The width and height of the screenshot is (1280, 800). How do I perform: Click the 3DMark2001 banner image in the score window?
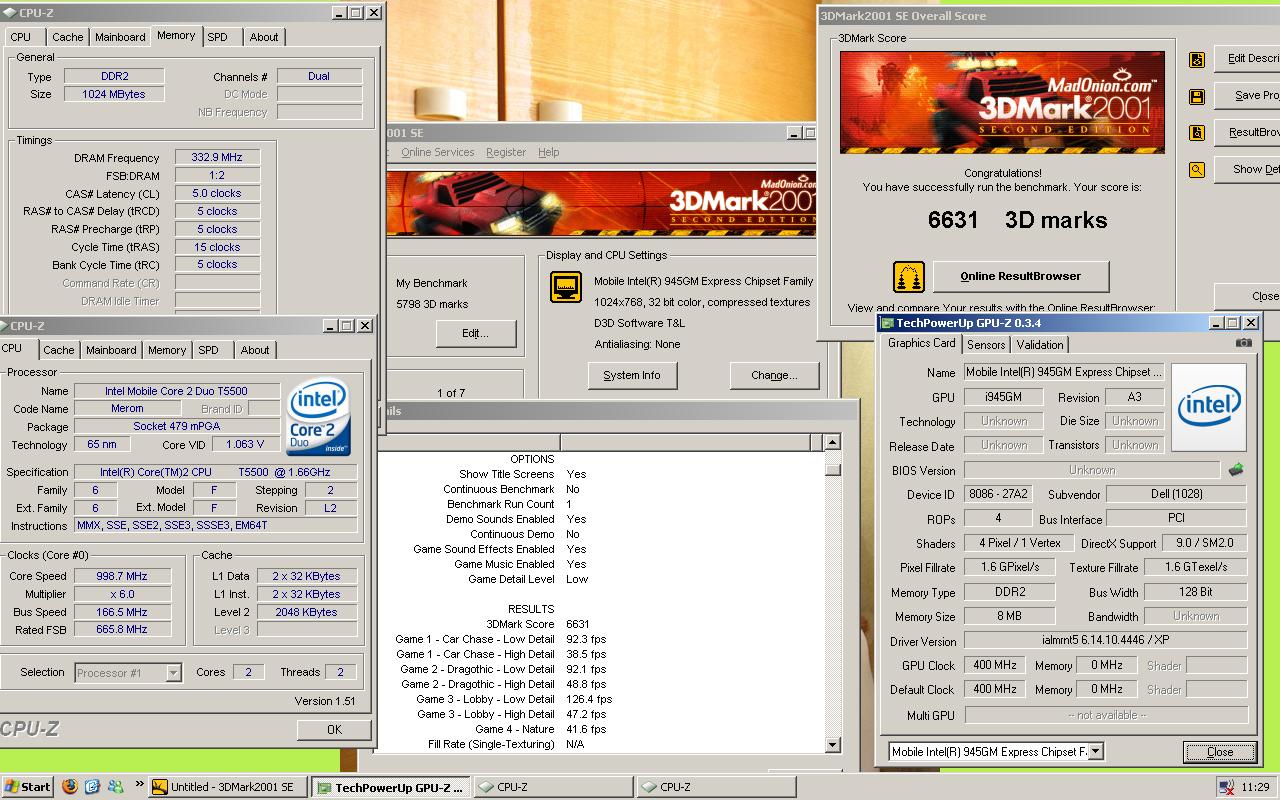(x=1002, y=102)
